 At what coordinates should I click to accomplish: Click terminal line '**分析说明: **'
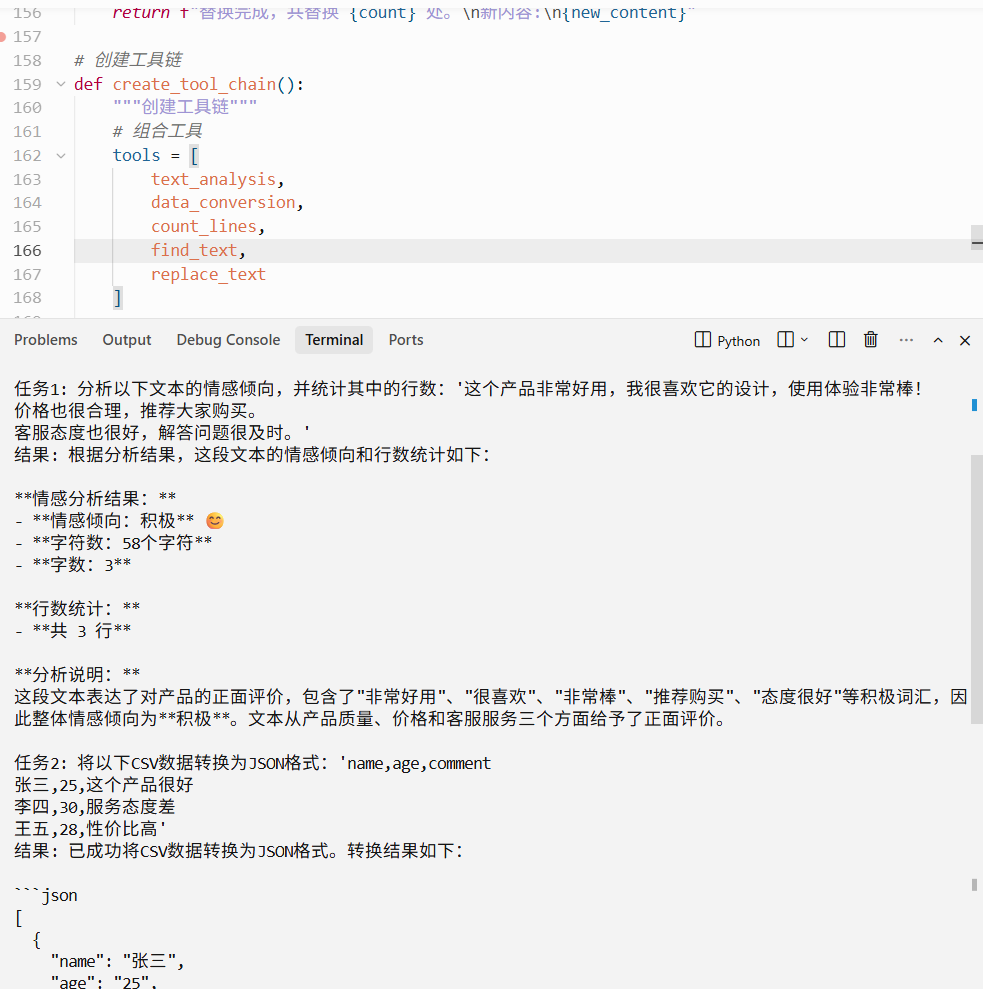tap(77, 674)
